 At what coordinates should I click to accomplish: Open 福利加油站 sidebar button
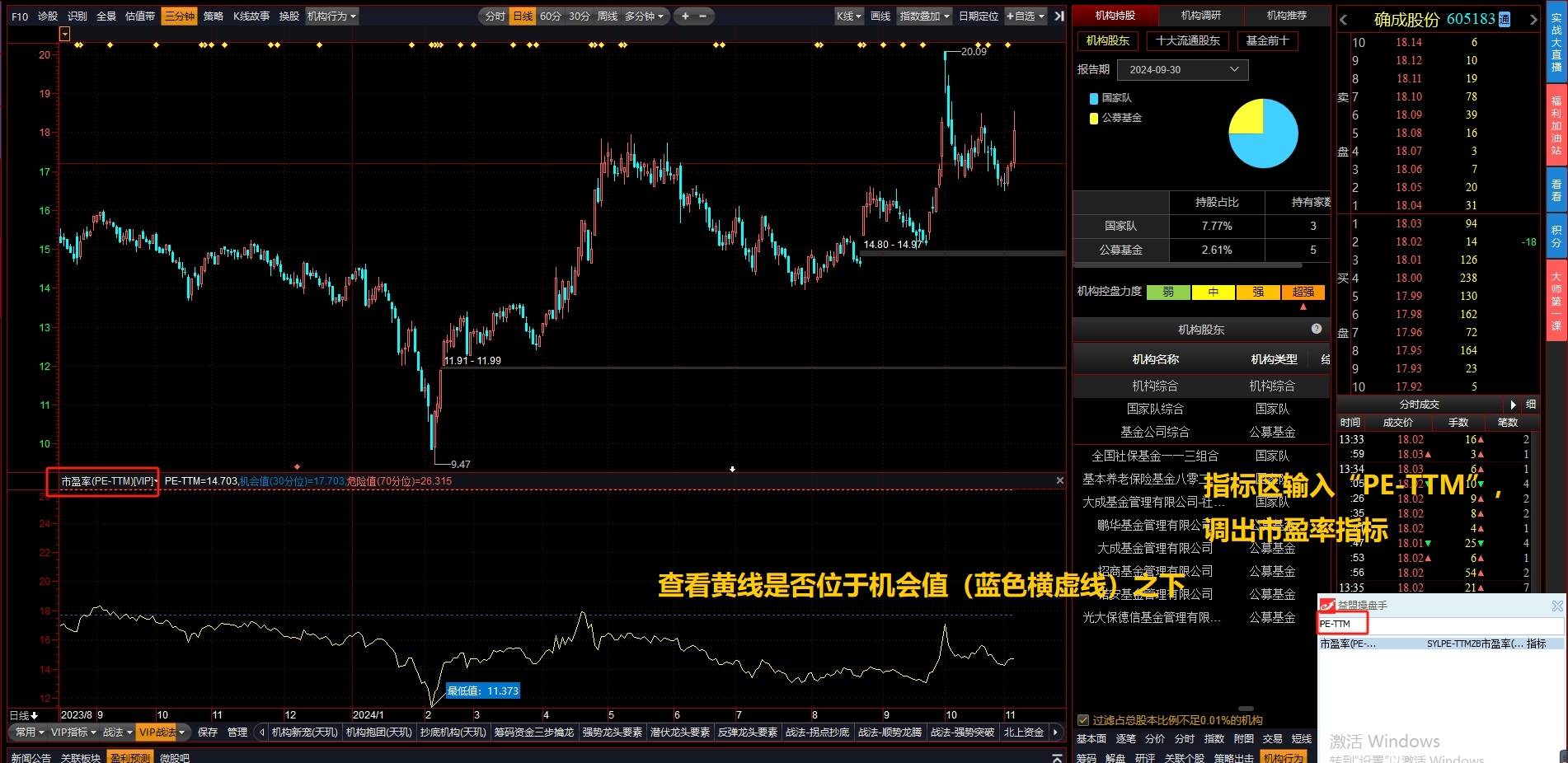[x=1556, y=125]
